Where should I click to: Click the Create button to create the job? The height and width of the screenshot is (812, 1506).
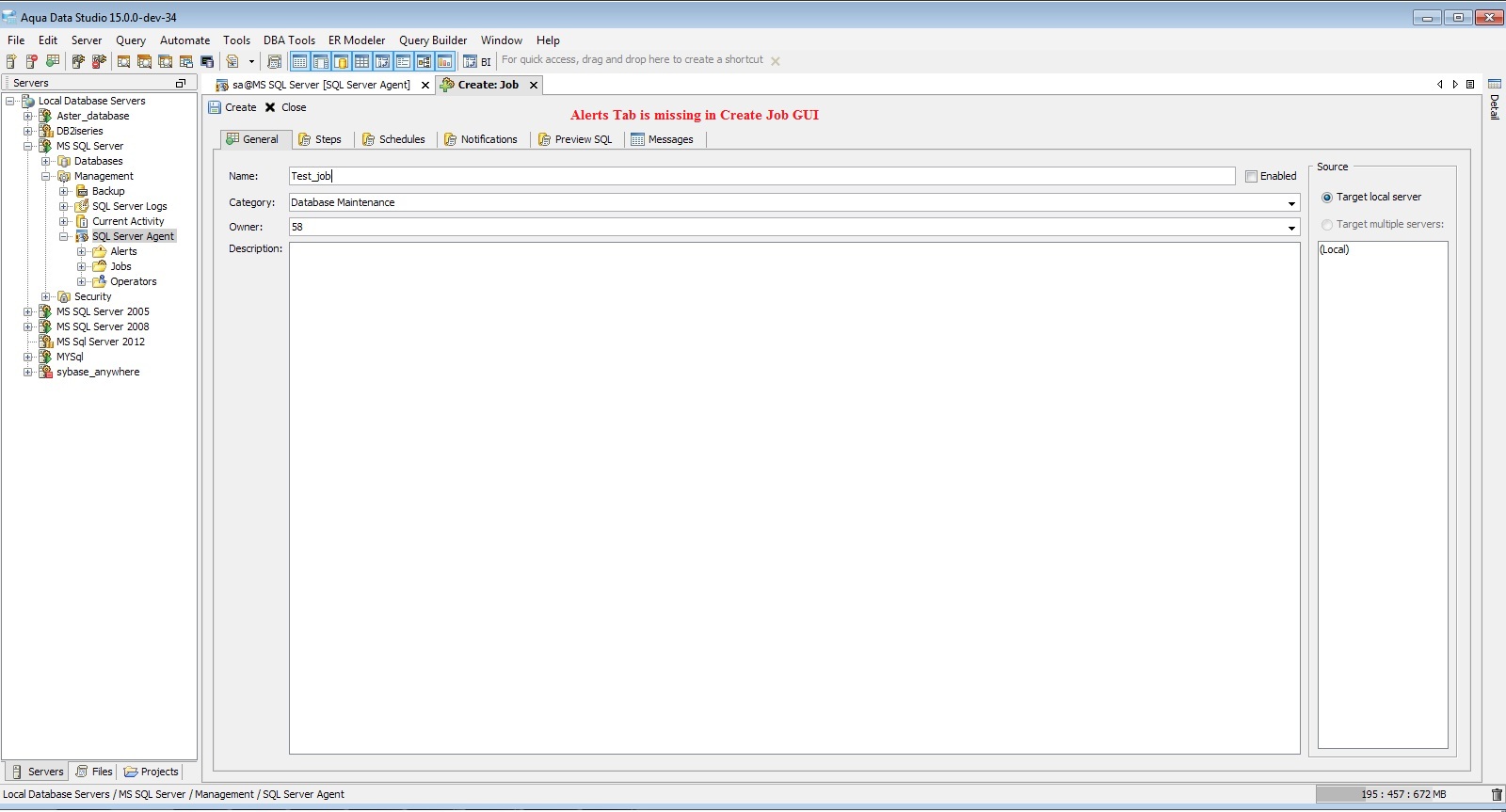232,107
